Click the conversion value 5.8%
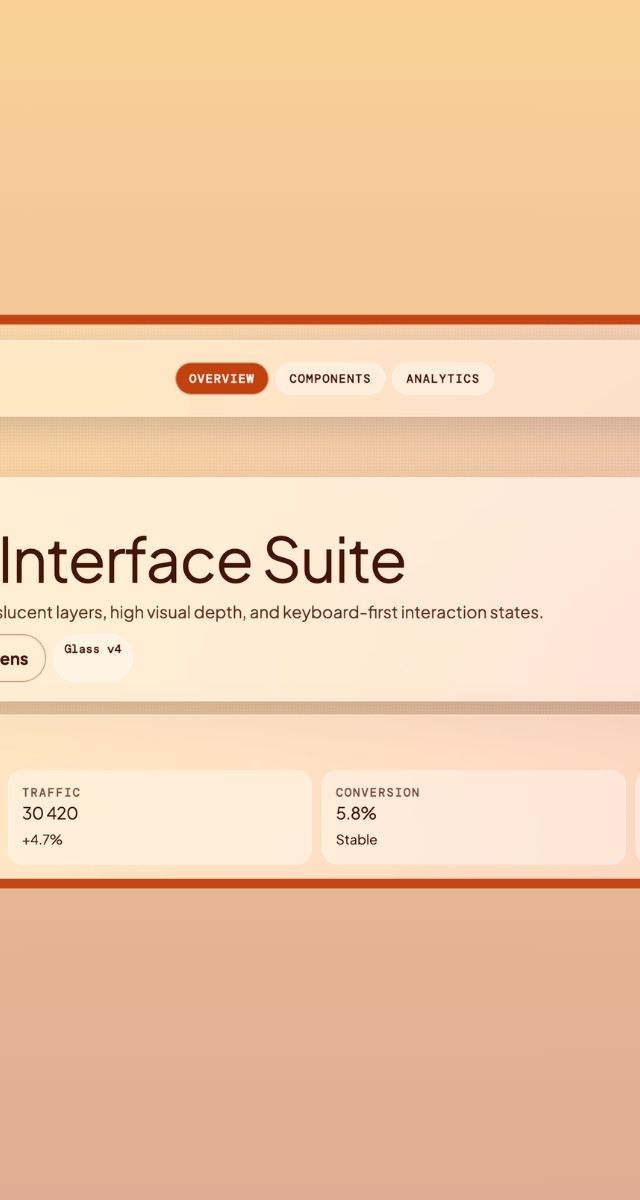 (356, 814)
